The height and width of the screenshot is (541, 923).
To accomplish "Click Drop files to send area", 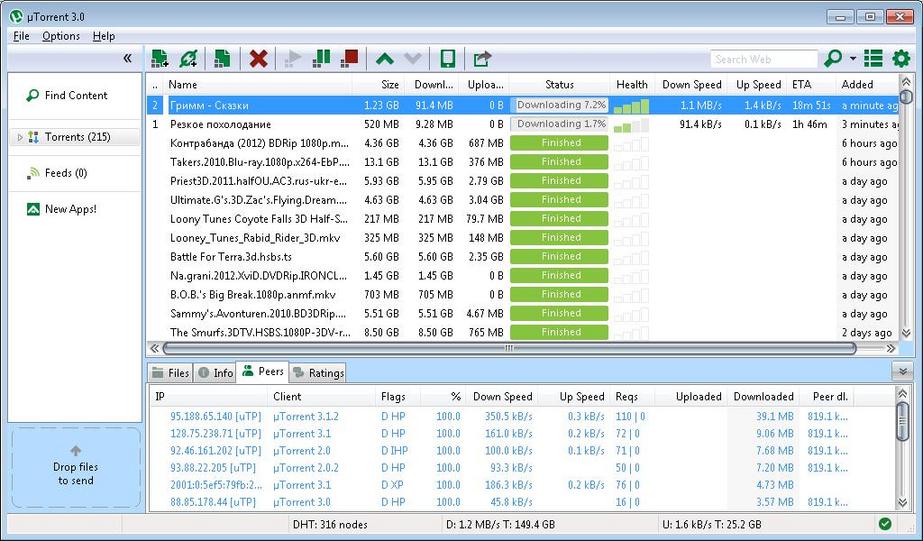I will (x=76, y=468).
